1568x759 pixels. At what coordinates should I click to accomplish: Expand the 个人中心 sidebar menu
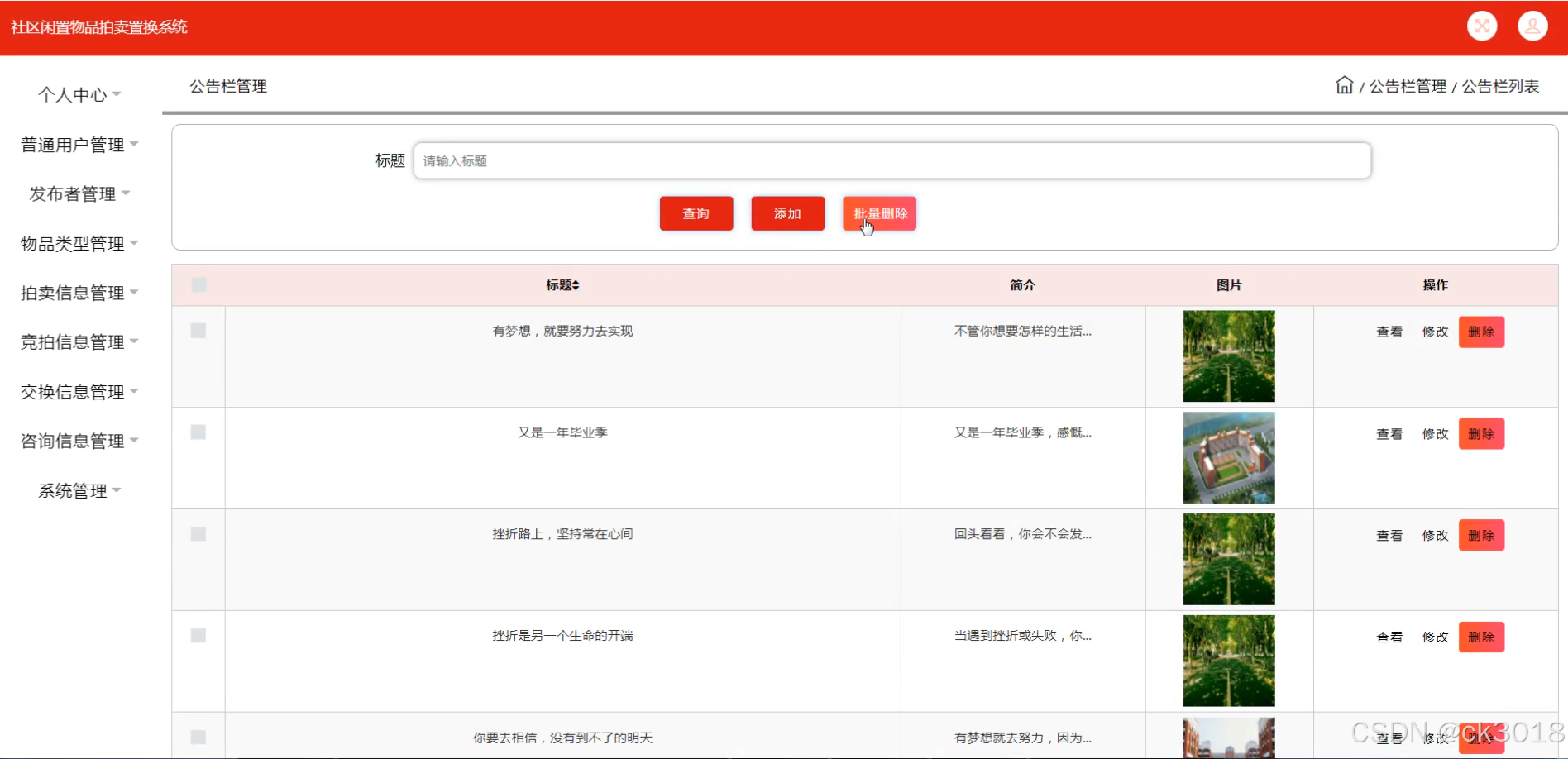pos(79,95)
